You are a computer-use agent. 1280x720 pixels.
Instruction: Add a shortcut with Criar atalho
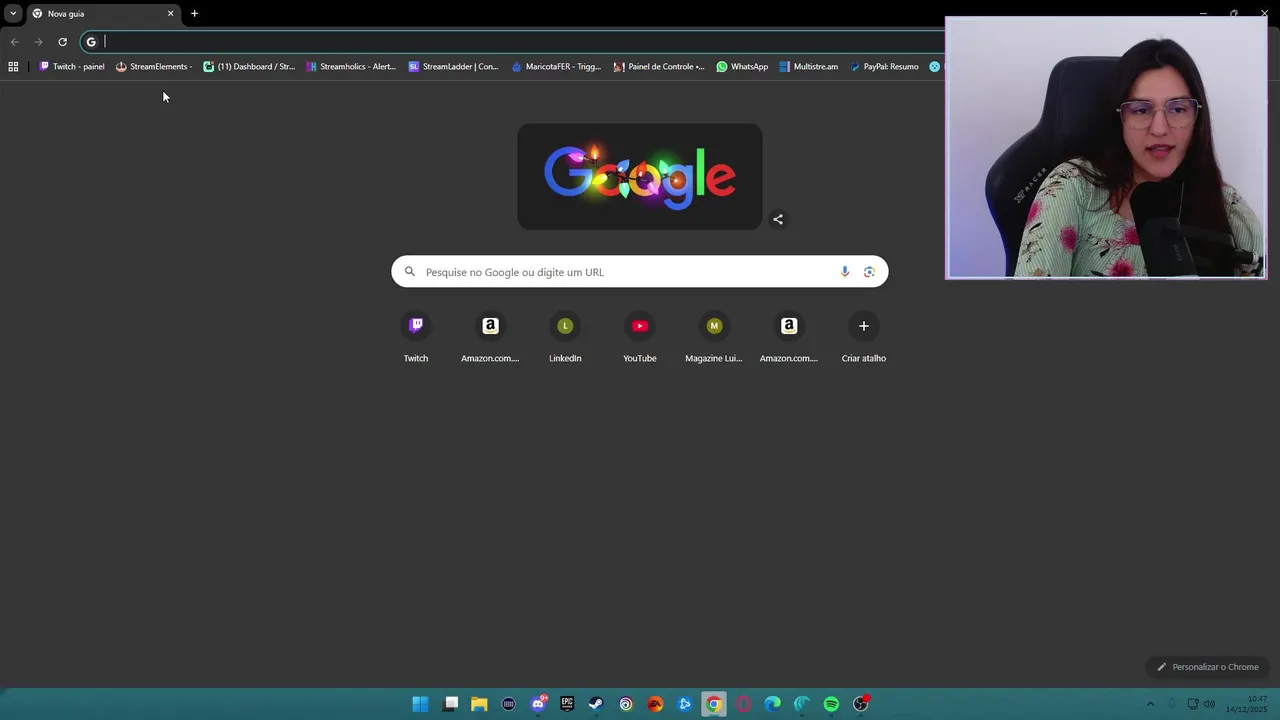864,338
